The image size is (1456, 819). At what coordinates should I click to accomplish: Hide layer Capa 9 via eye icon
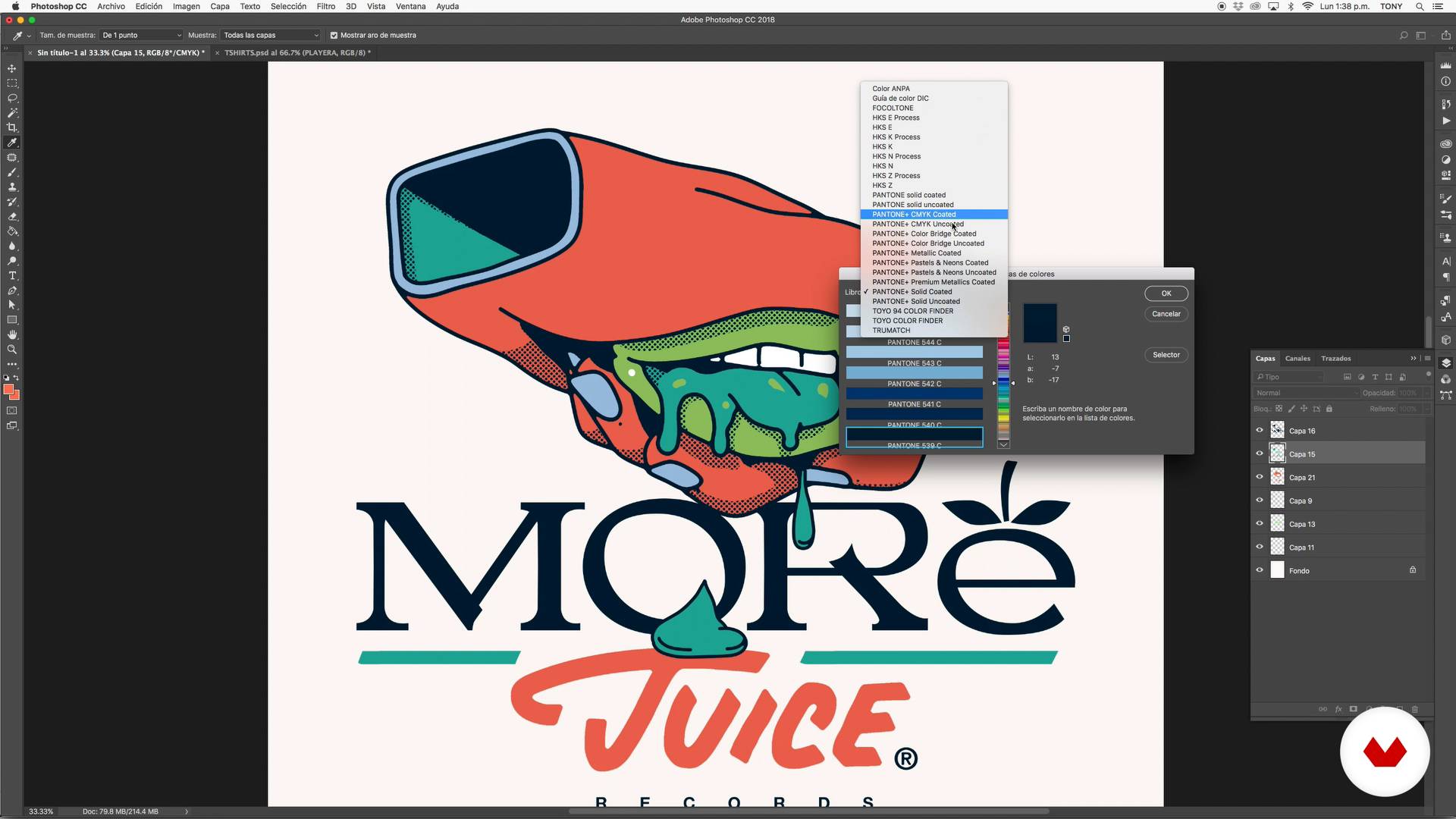click(1260, 500)
